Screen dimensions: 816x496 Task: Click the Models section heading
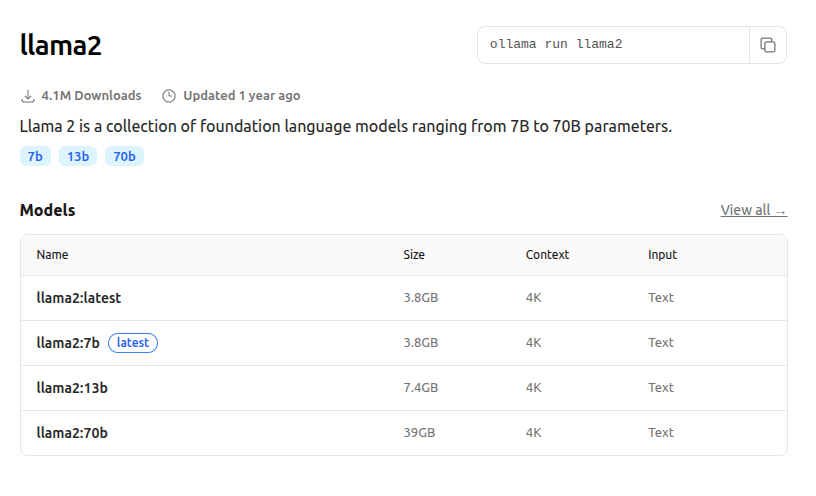point(47,210)
